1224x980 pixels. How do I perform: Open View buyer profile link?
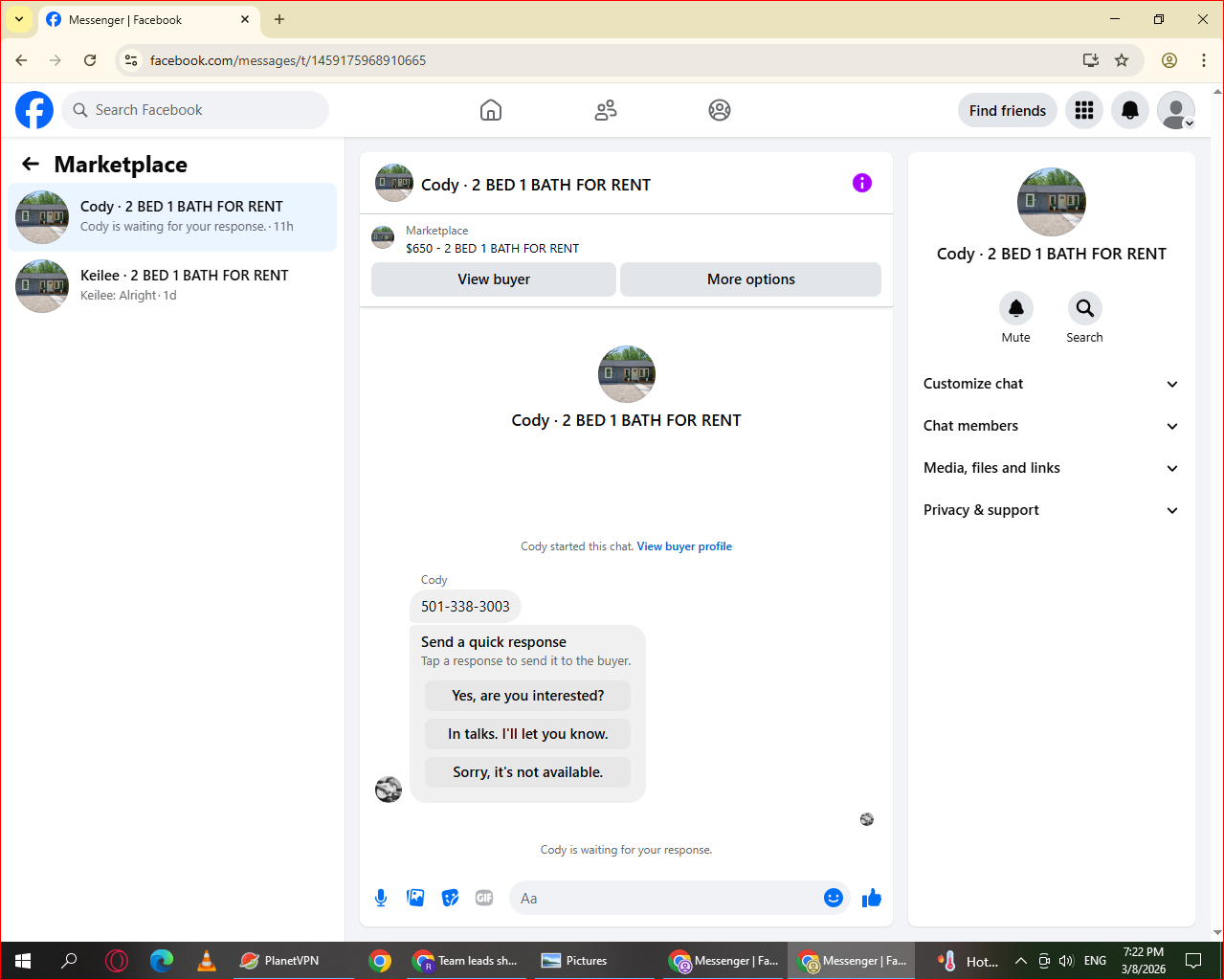pos(684,546)
